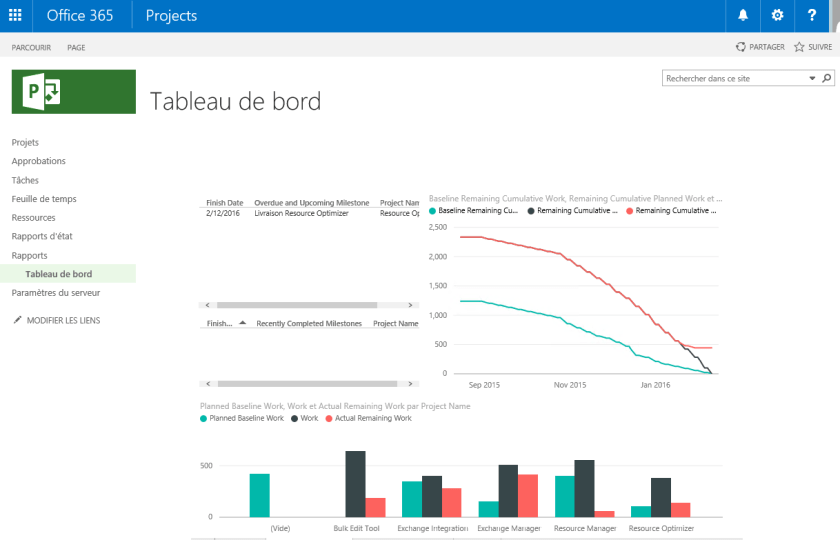840x540 pixels.
Task: Click the search magnifier icon
Action: click(826, 78)
